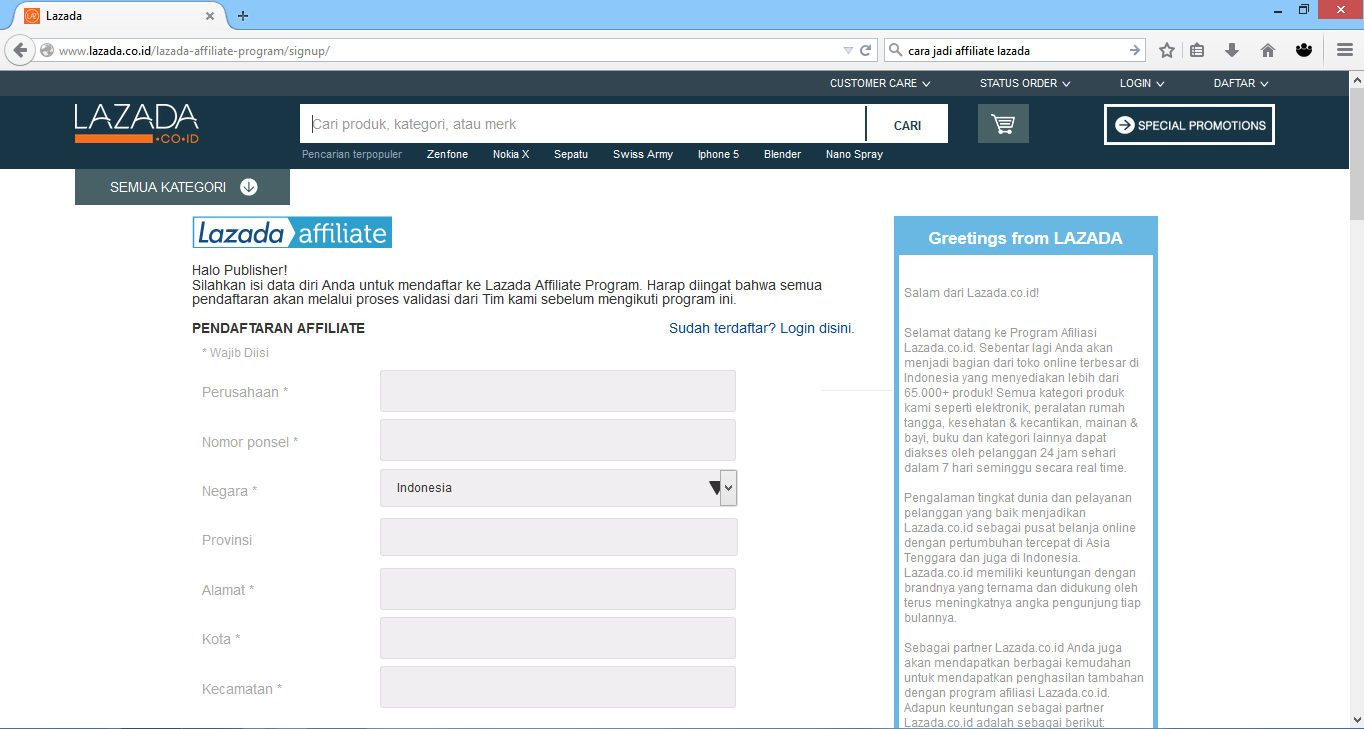Open the Semua Kategori menu
The image size is (1364, 729).
[182, 187]
